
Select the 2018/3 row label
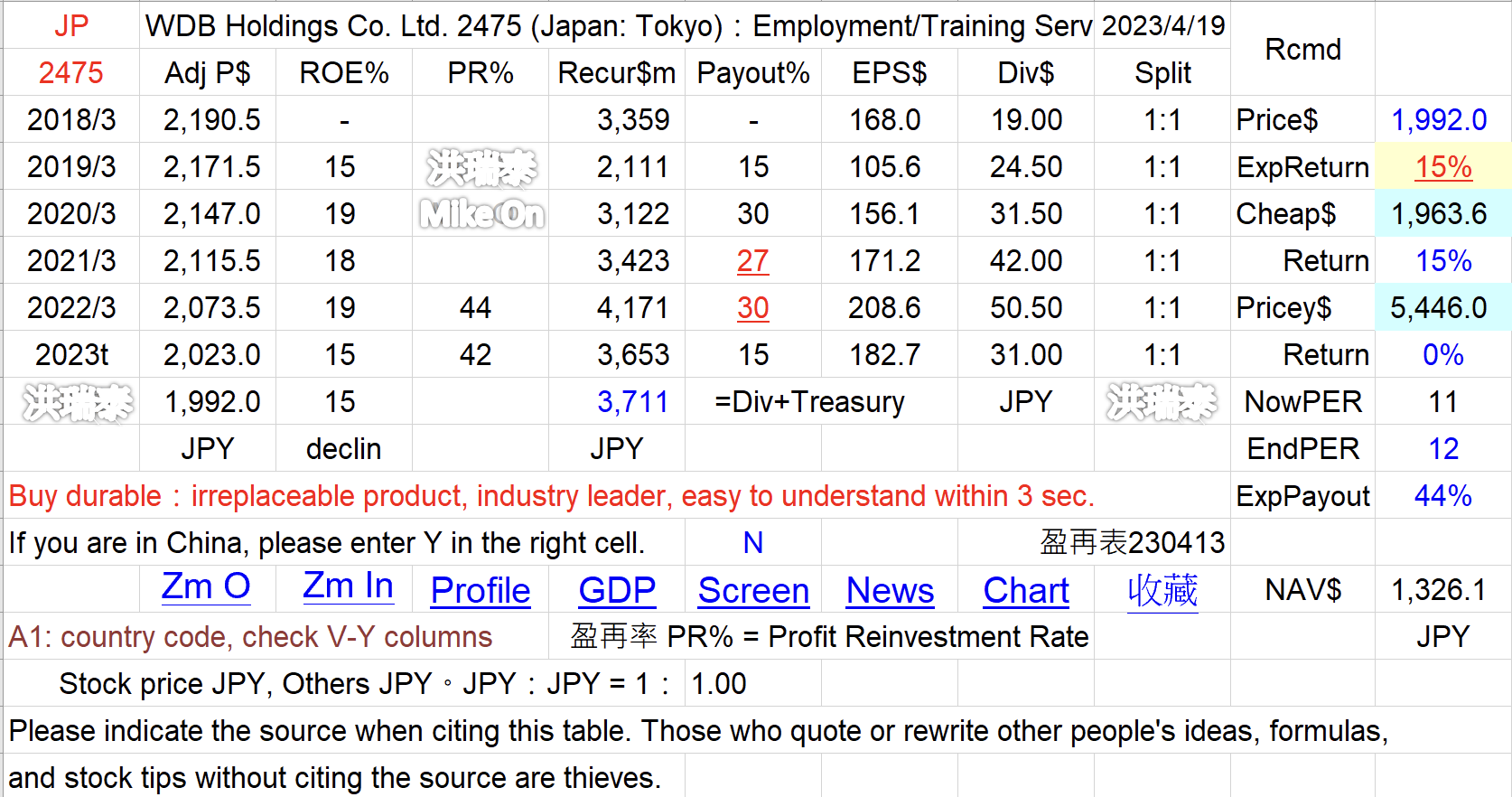pyautogui.click(x=71, y=120)
